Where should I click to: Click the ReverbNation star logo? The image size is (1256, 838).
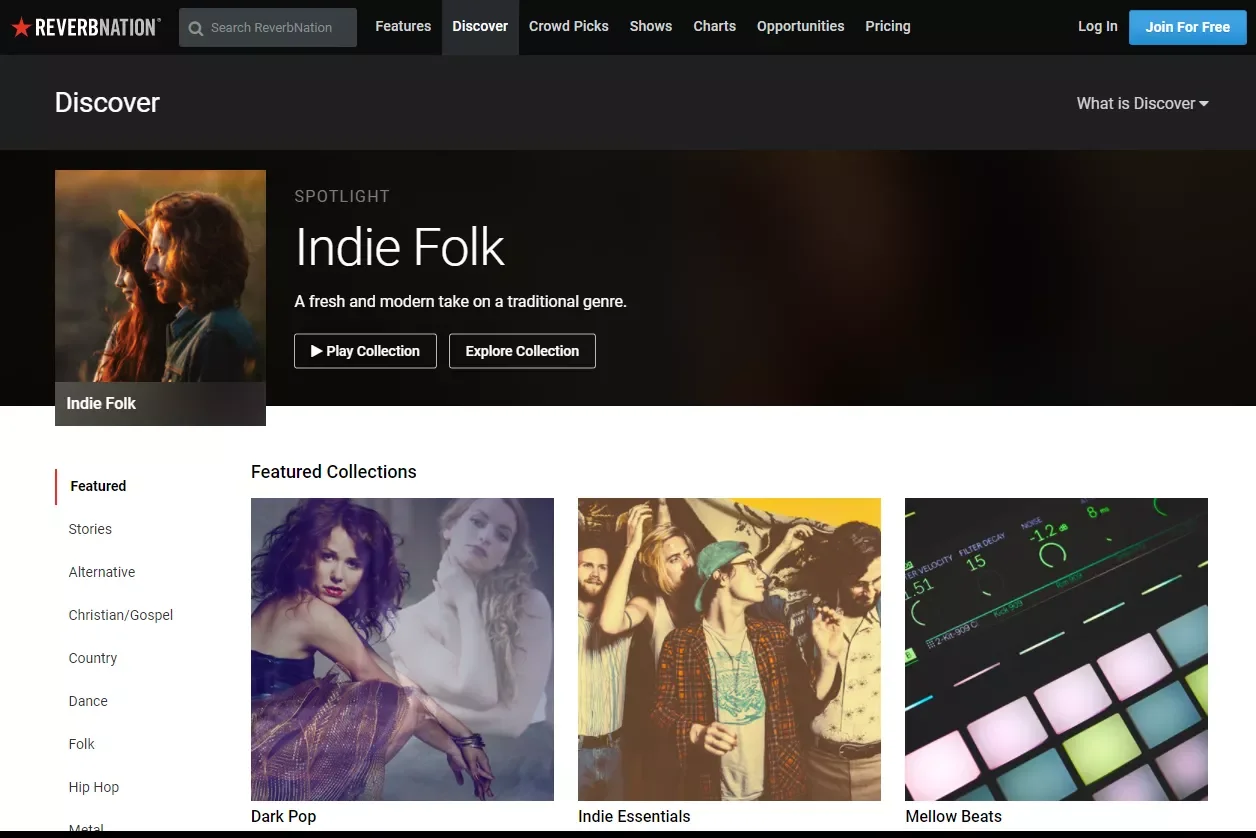[21, 27]
